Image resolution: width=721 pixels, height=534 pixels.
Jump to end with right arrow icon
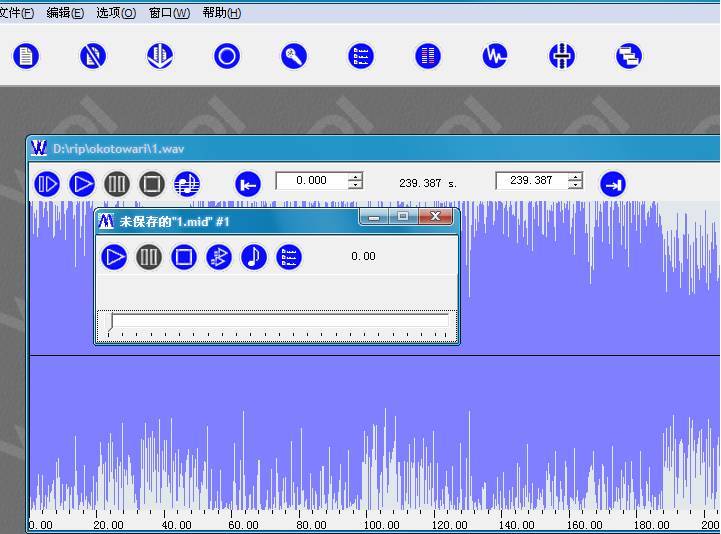point(613,184)
